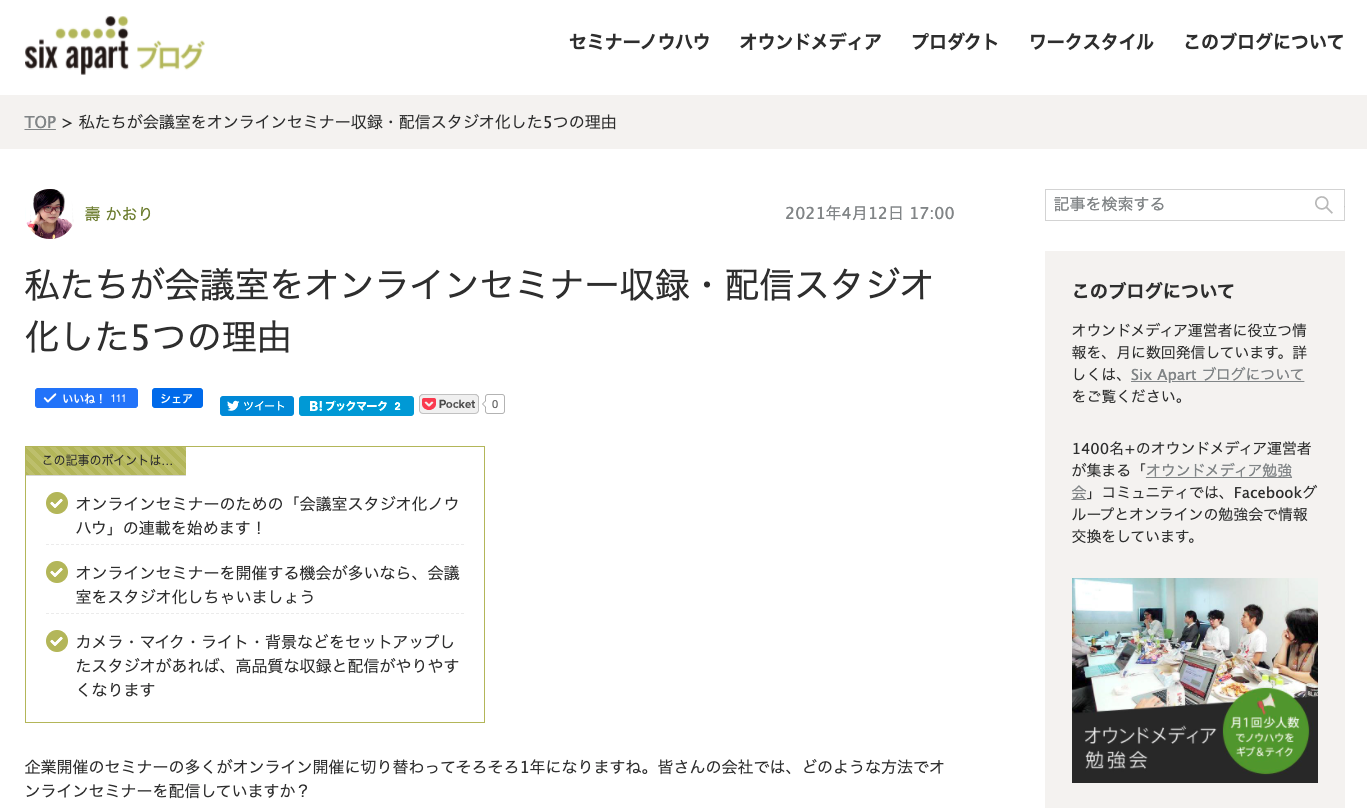1367x808 pixels.
Task: Open the セミナーノウハウ menu item
Action: point(639,42)
